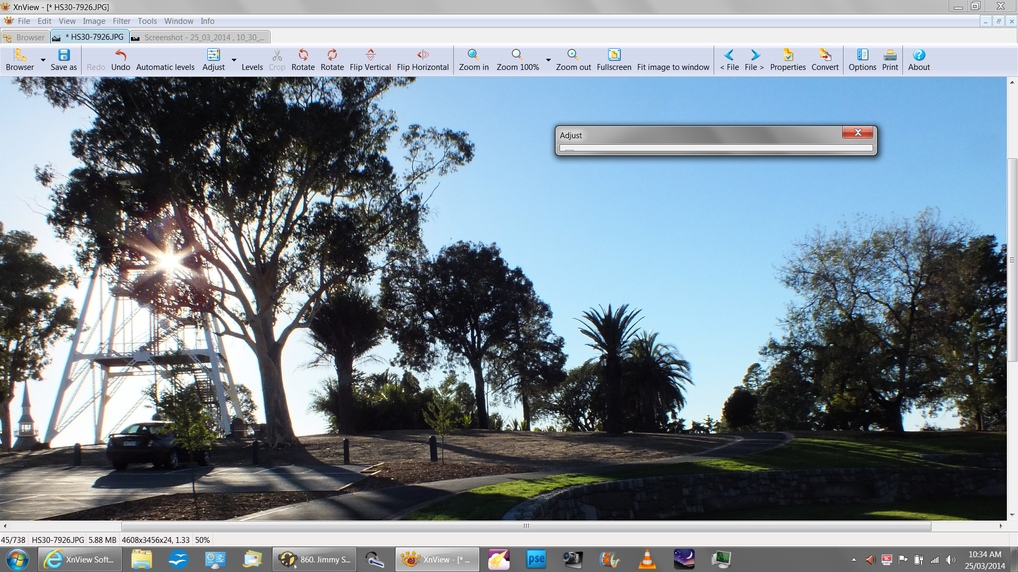Zoom in on the image

(473, 60)
